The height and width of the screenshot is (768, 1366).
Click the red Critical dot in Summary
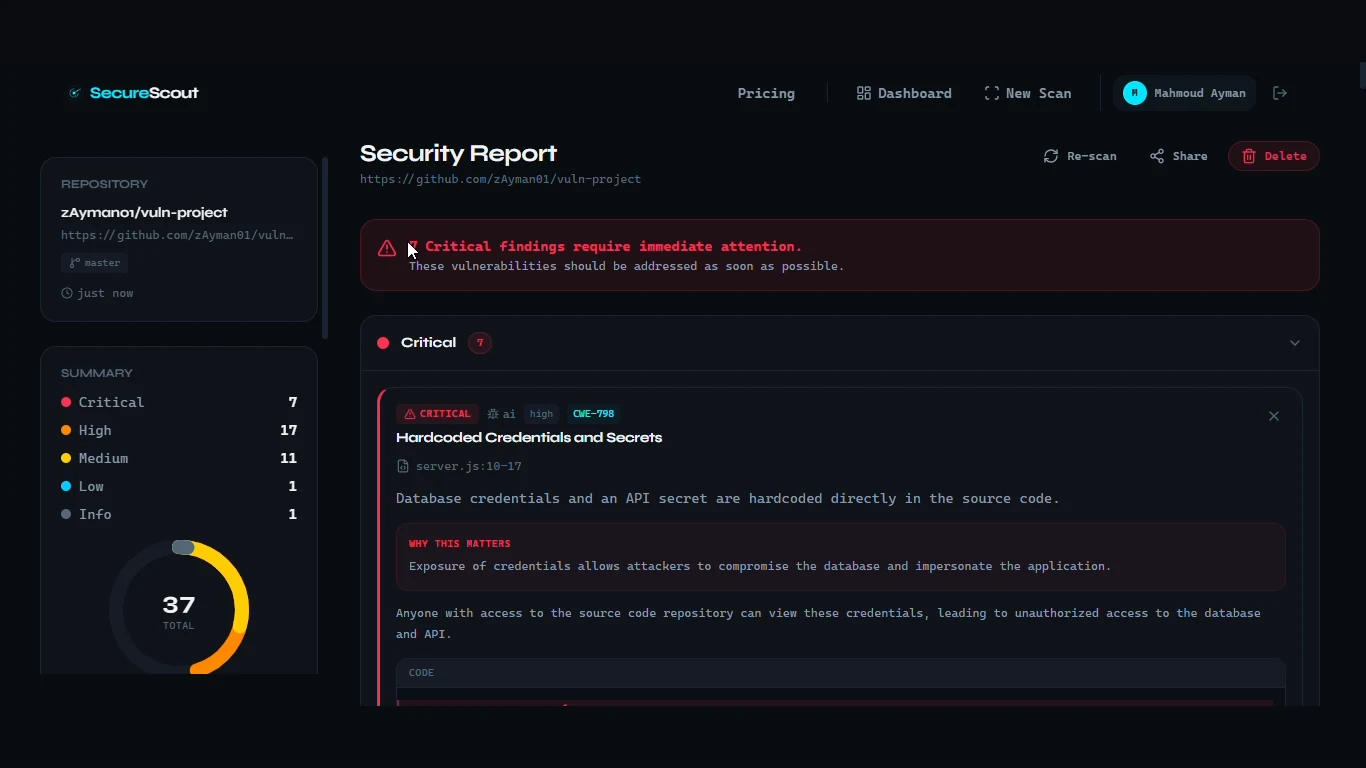click(x=66, y=402)
